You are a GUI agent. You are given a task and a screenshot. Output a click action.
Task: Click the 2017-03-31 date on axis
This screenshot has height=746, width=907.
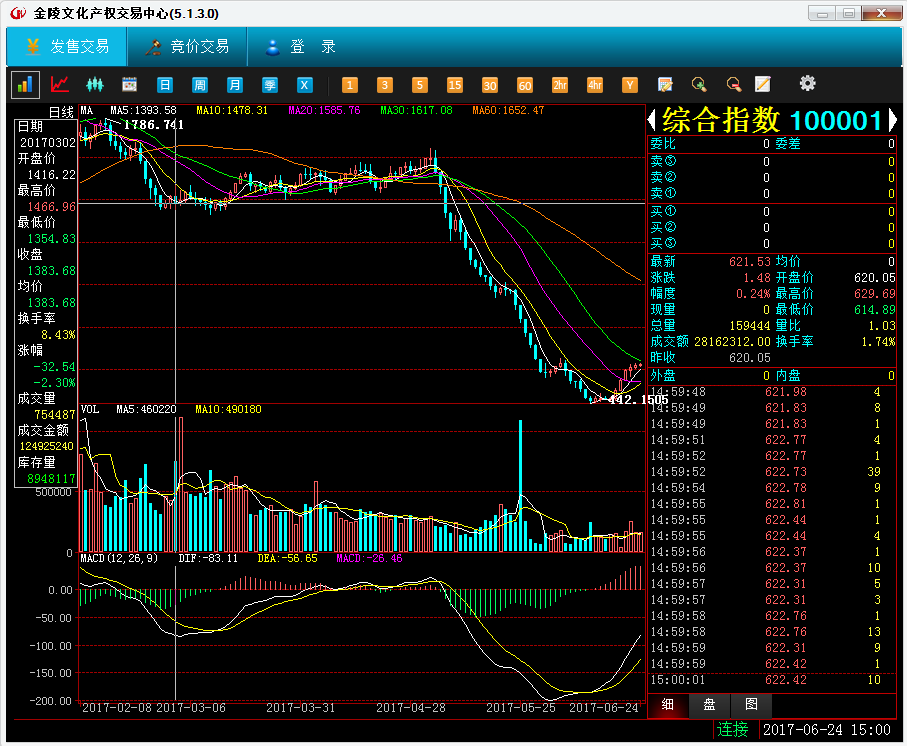point(300,708)
